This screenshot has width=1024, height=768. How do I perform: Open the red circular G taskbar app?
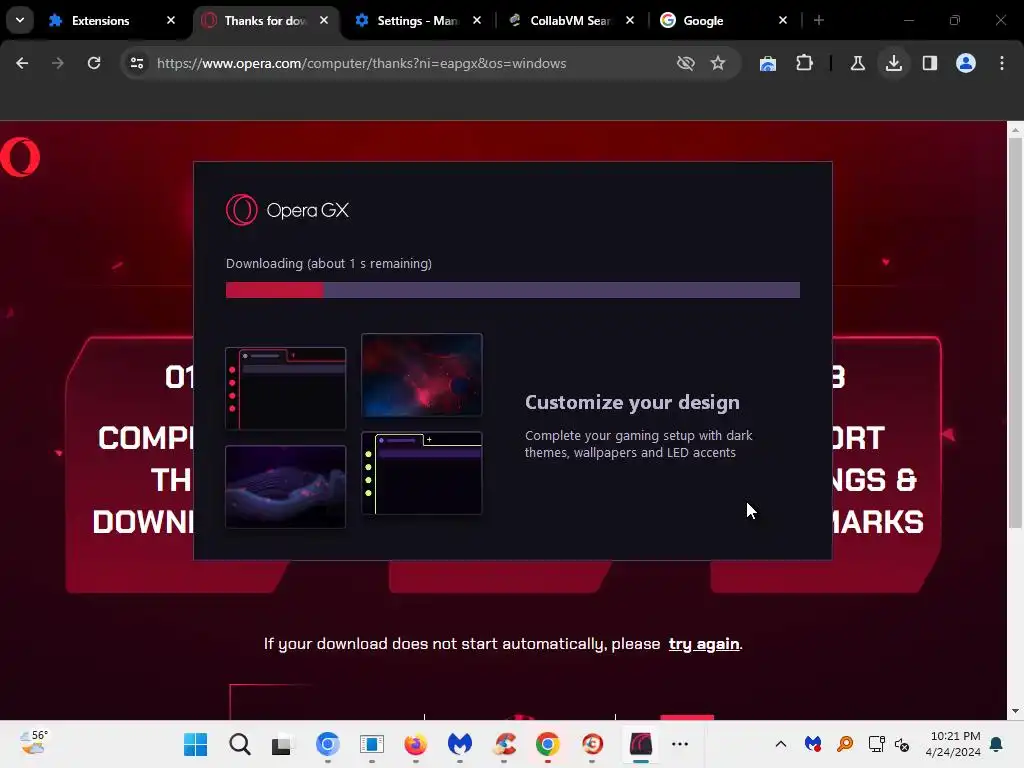pyautogui.click(x=592, y=744)
